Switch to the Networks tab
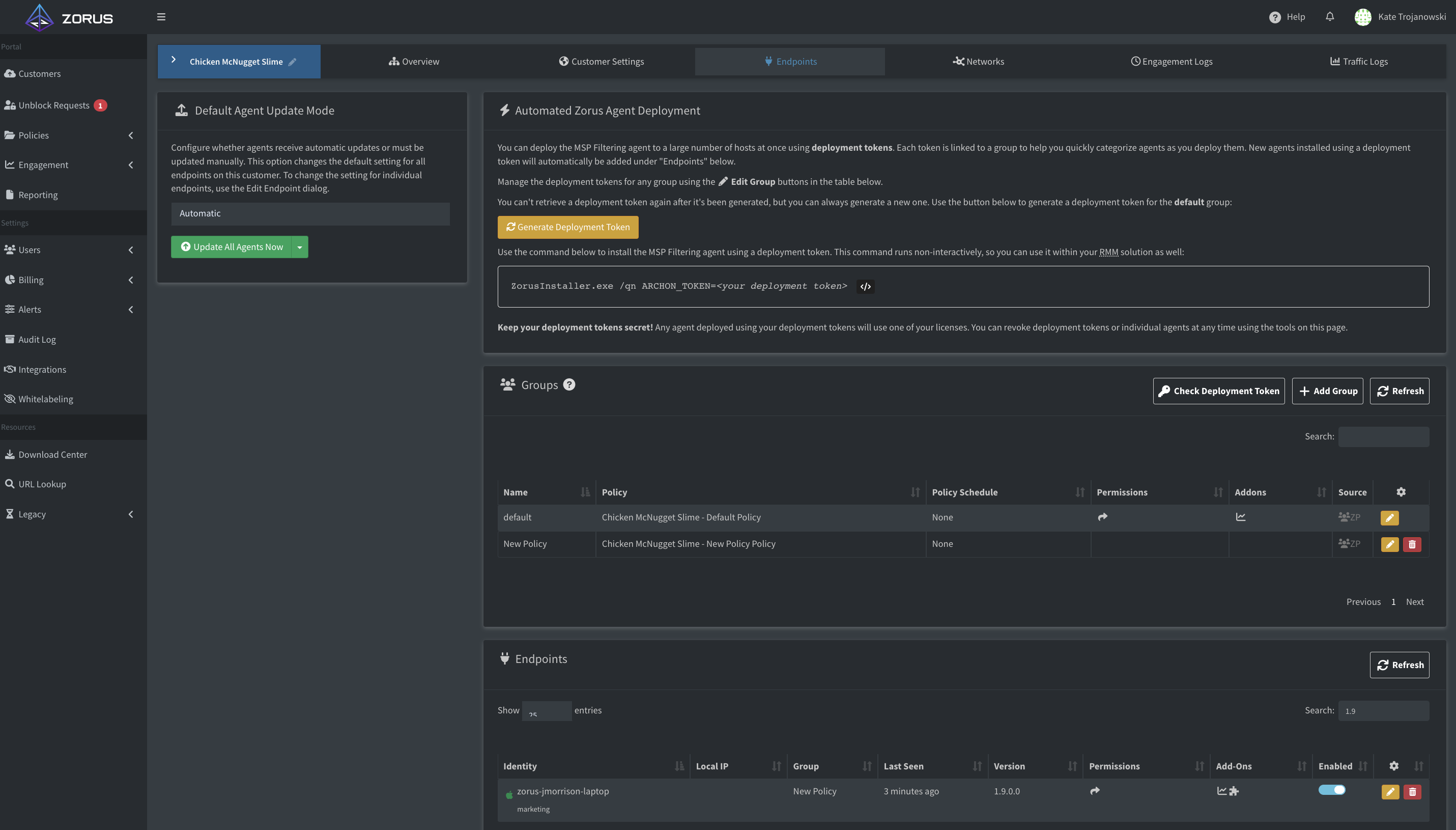1456x830 pixels. point(978,61)
